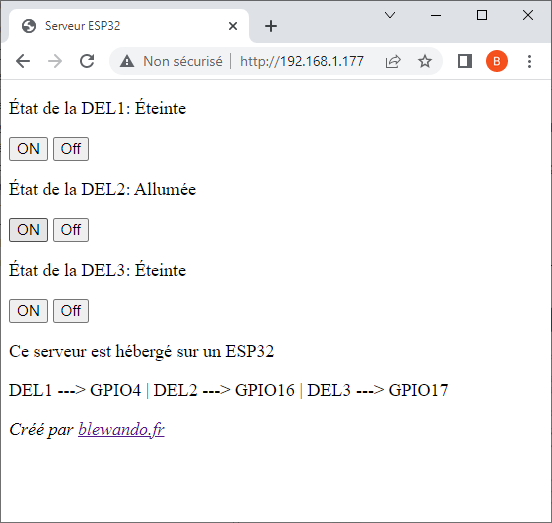Bookmark this page with the star icon

(425, 61)
